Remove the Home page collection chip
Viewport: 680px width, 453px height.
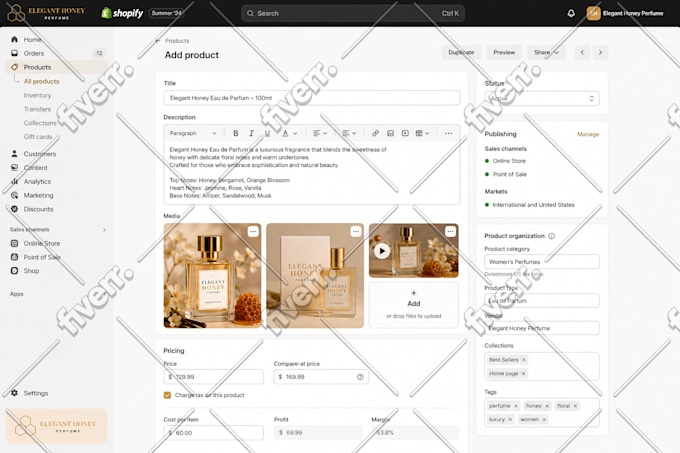point(523,373)
